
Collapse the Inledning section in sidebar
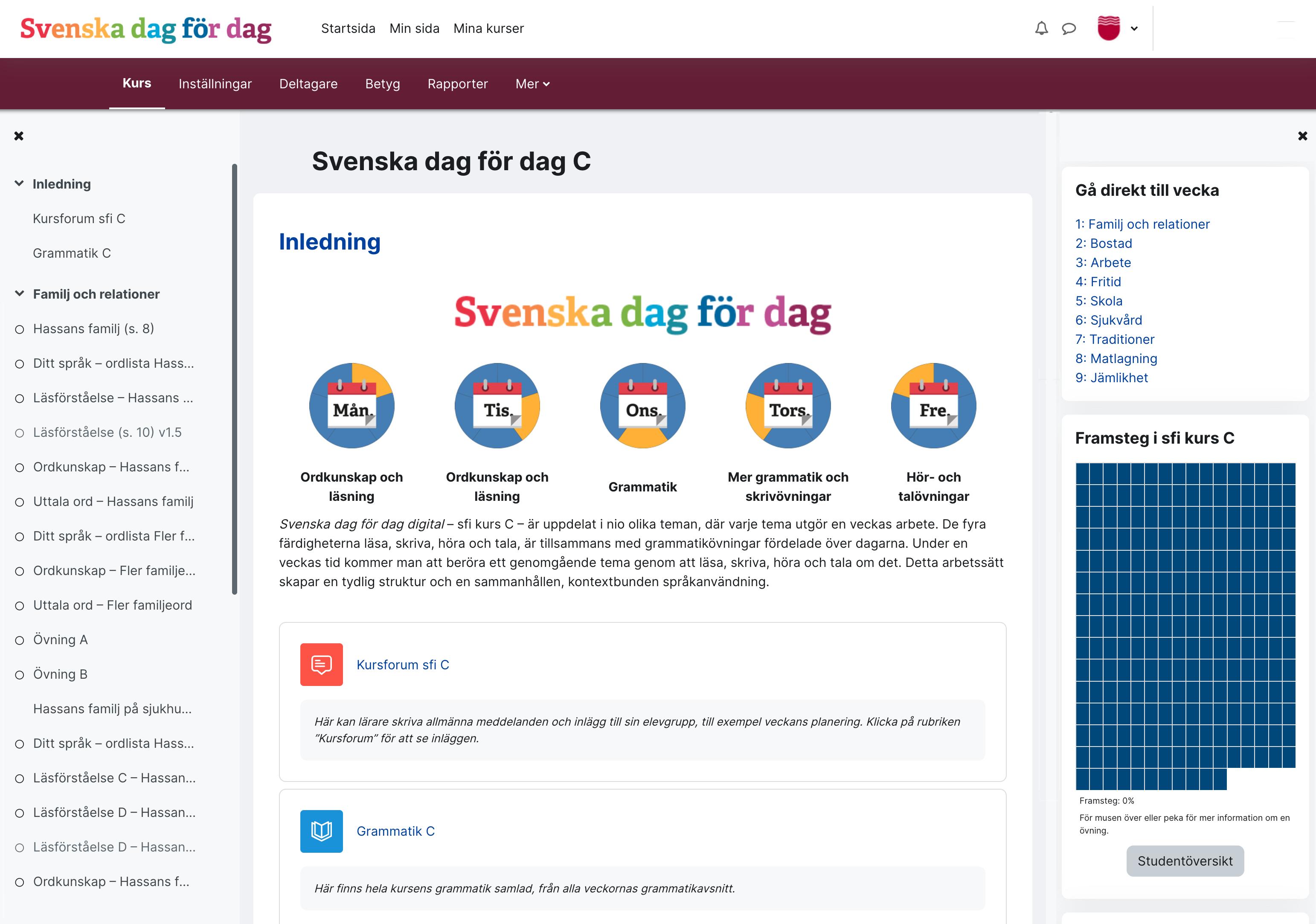pyautogui.click(x=20, y=183)
